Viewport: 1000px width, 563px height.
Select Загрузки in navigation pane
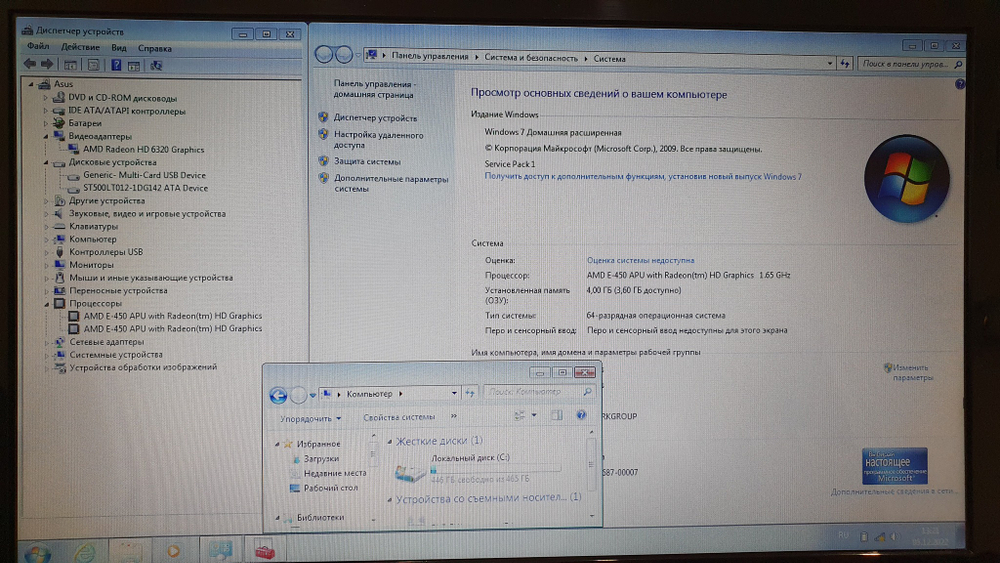tap(321, 458)
